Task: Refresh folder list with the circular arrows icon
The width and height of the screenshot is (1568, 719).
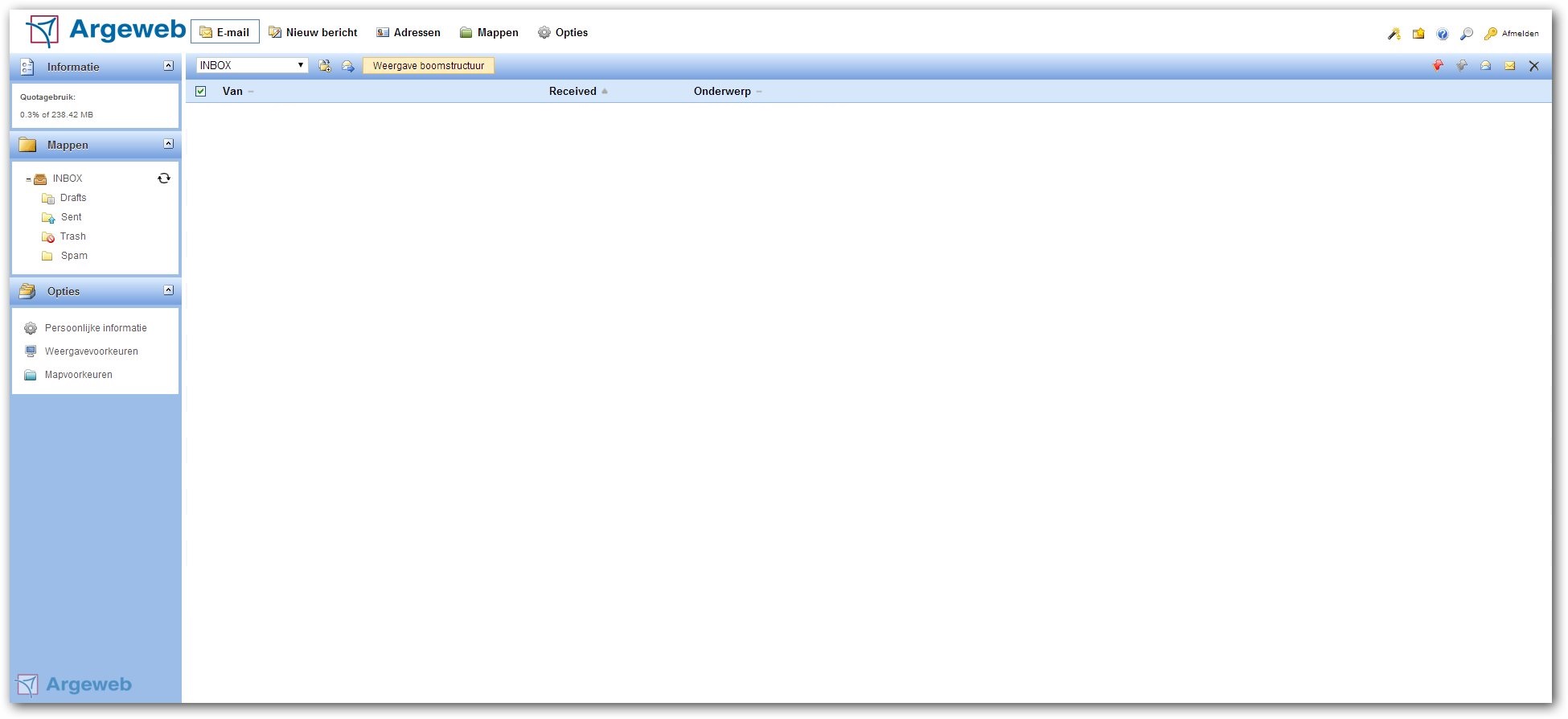Action: pyautogui.click(x=164, y=179)
